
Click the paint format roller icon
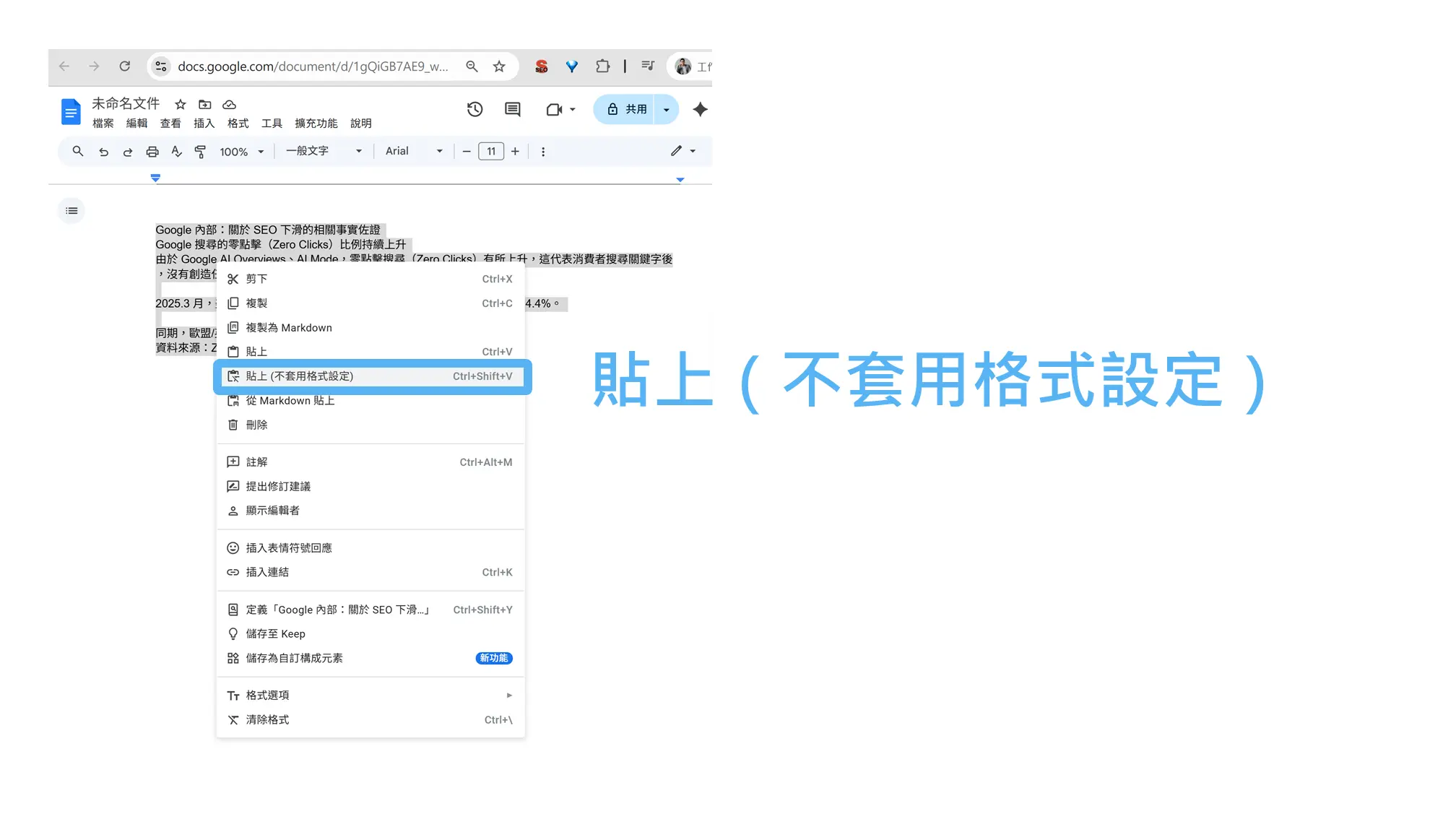[200, 152]
